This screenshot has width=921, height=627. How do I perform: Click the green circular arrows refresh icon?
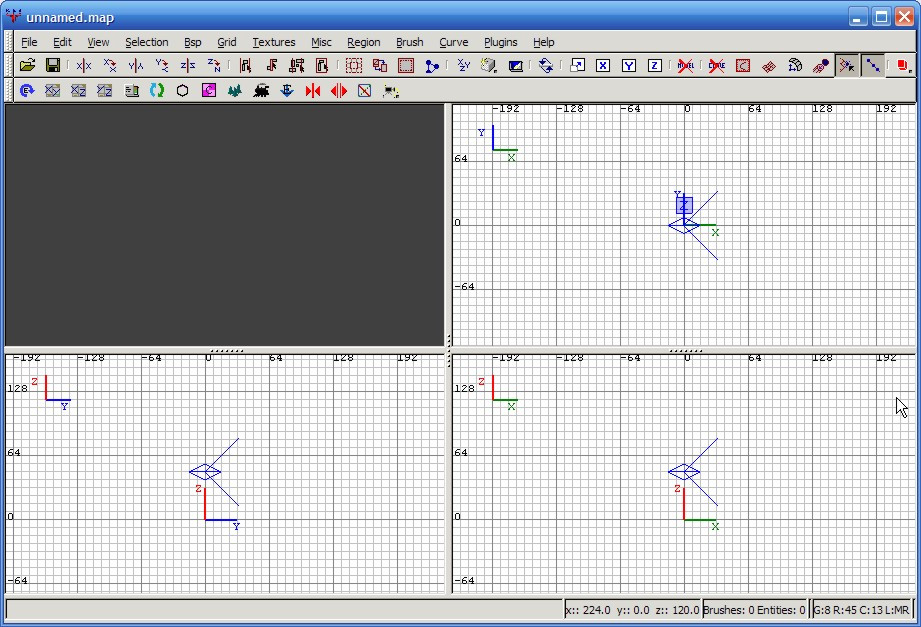157,91
